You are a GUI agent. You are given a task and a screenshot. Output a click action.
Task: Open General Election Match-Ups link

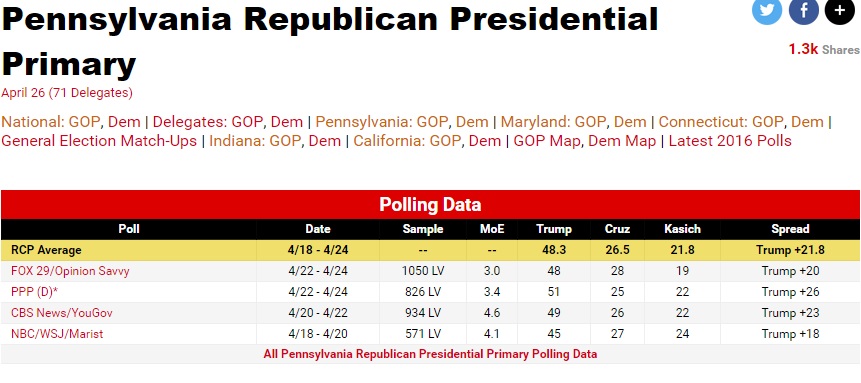(99, 141)
